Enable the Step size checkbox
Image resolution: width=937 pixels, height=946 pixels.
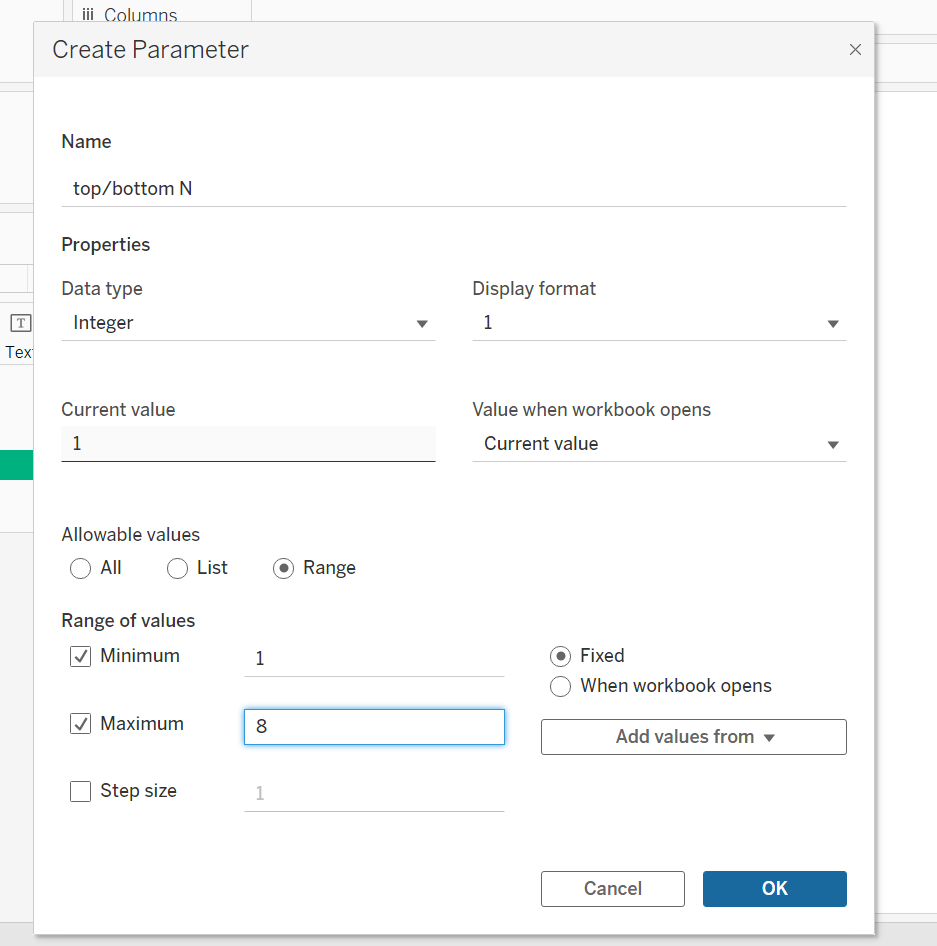(x=80, y=791)
